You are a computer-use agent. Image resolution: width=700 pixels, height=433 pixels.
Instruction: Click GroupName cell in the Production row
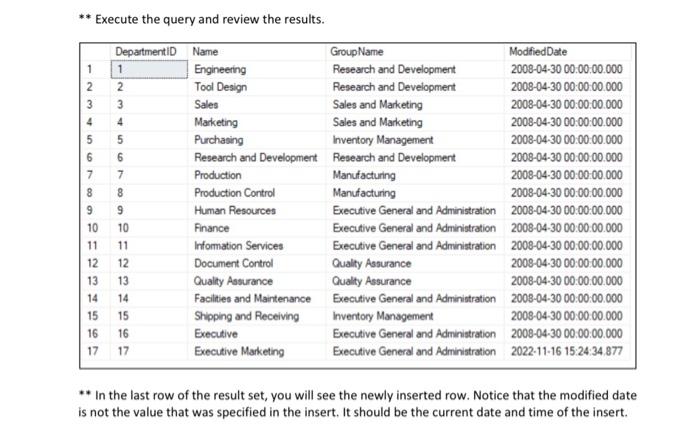point(415,175)
